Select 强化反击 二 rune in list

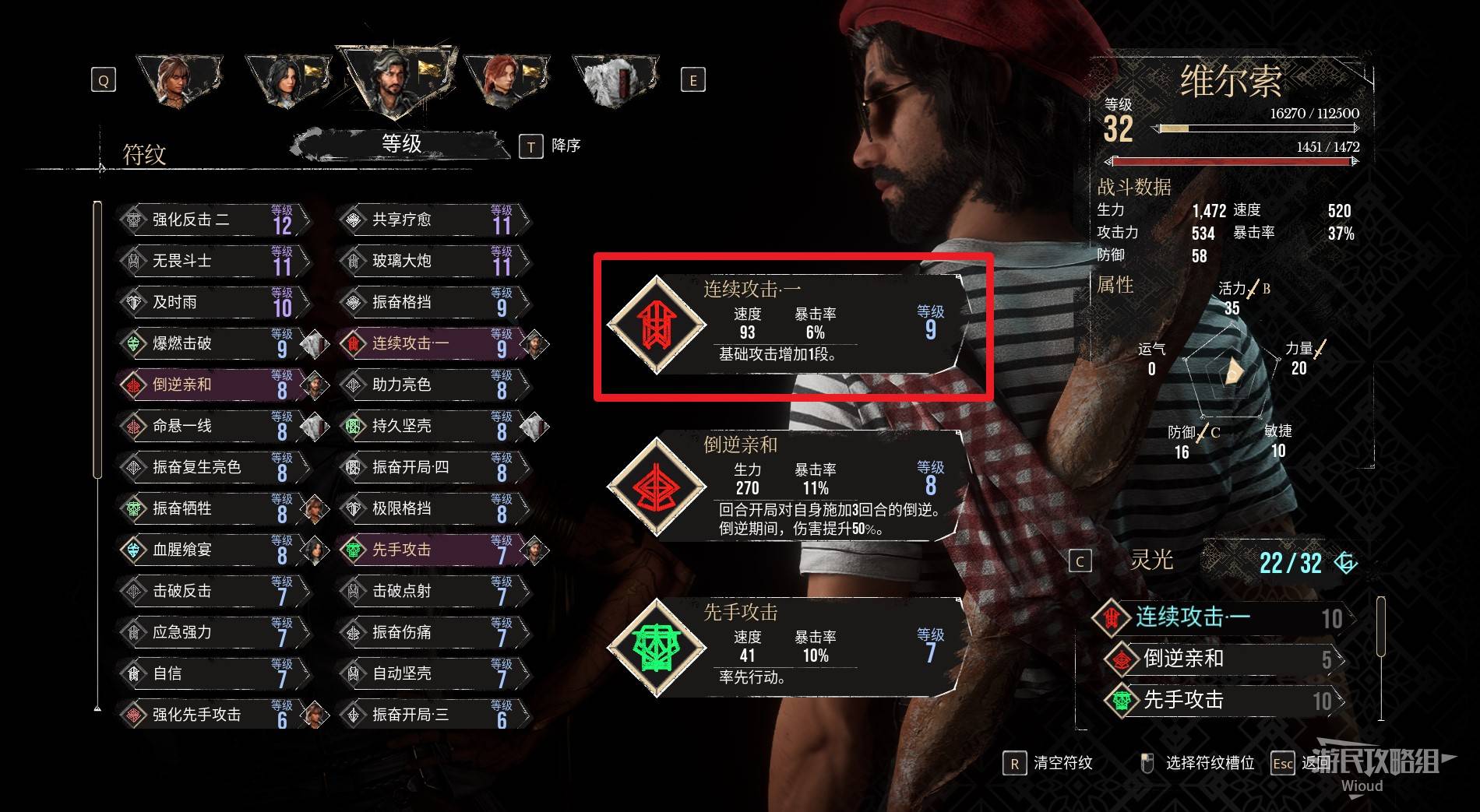point(215,220)
